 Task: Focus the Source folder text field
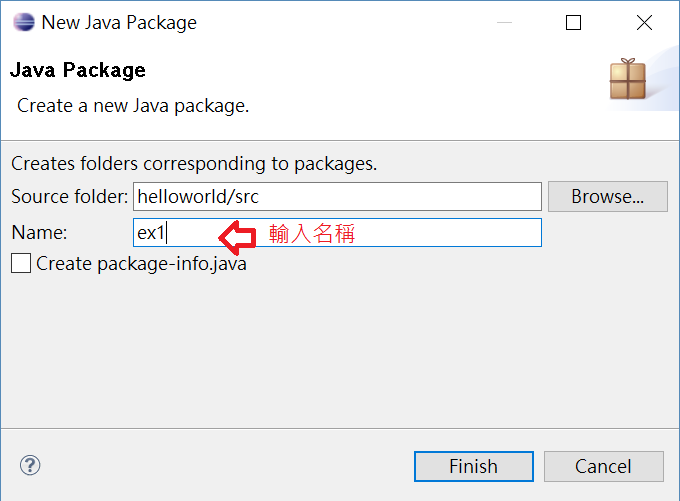point(337,196)
